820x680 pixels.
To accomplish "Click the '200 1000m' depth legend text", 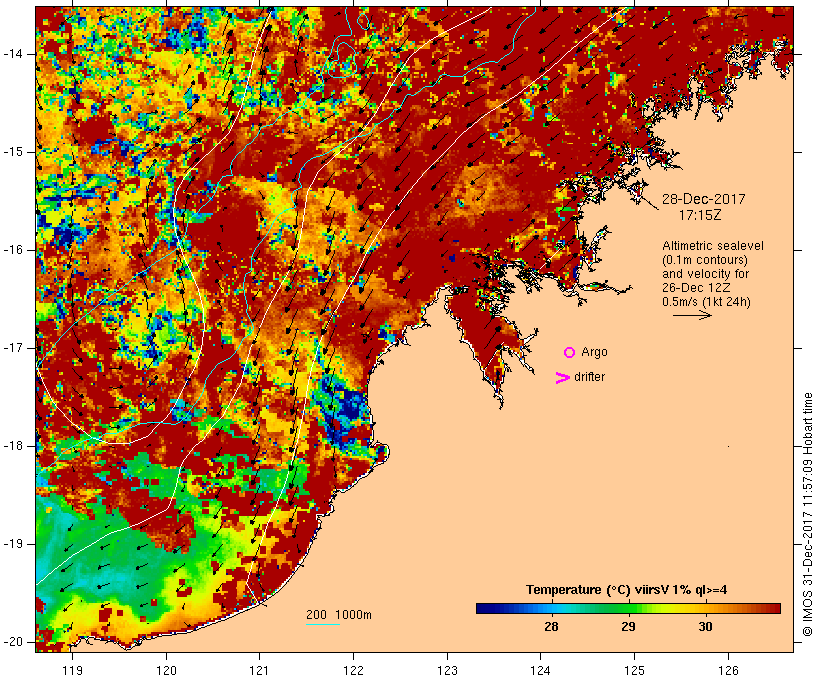I will (x=339, y=615).
